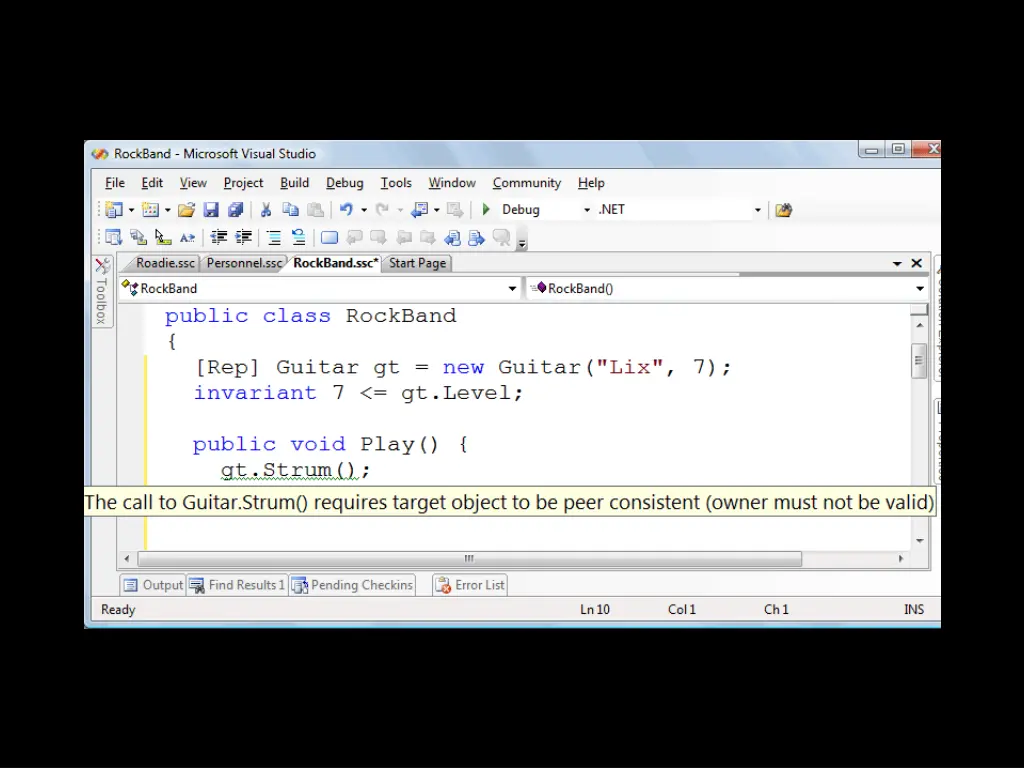This screenshot has height=768, width=1024.
Task: Open the Window menu
Action: [452, 183]
